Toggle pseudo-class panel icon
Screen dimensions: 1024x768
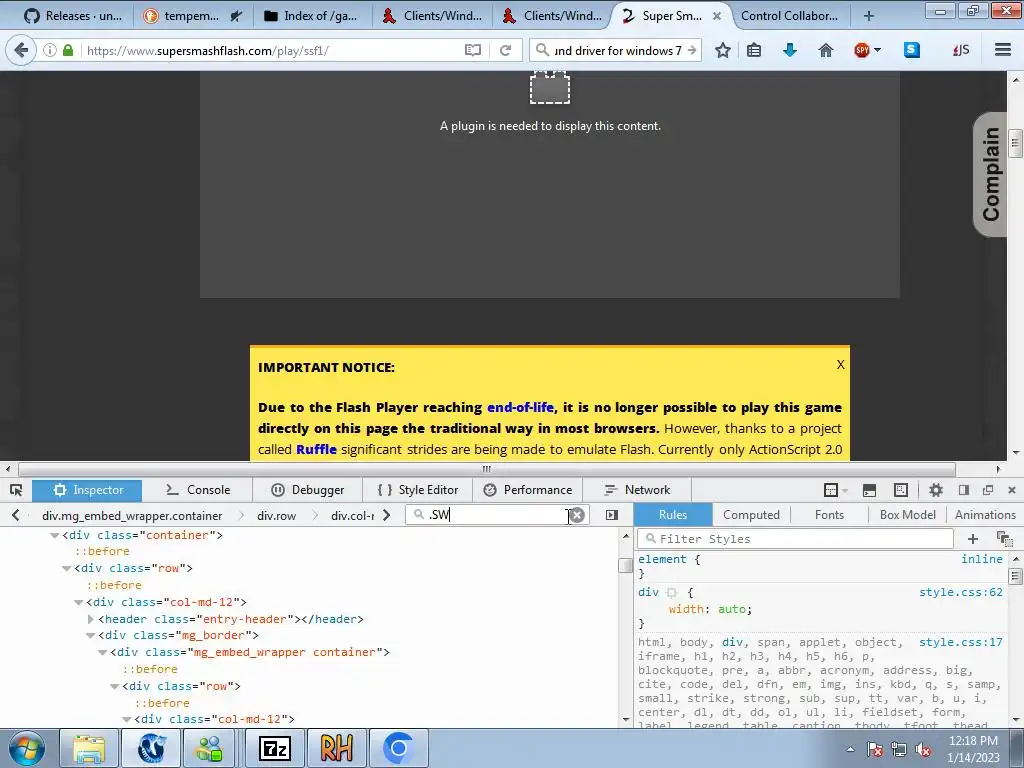1004,539
